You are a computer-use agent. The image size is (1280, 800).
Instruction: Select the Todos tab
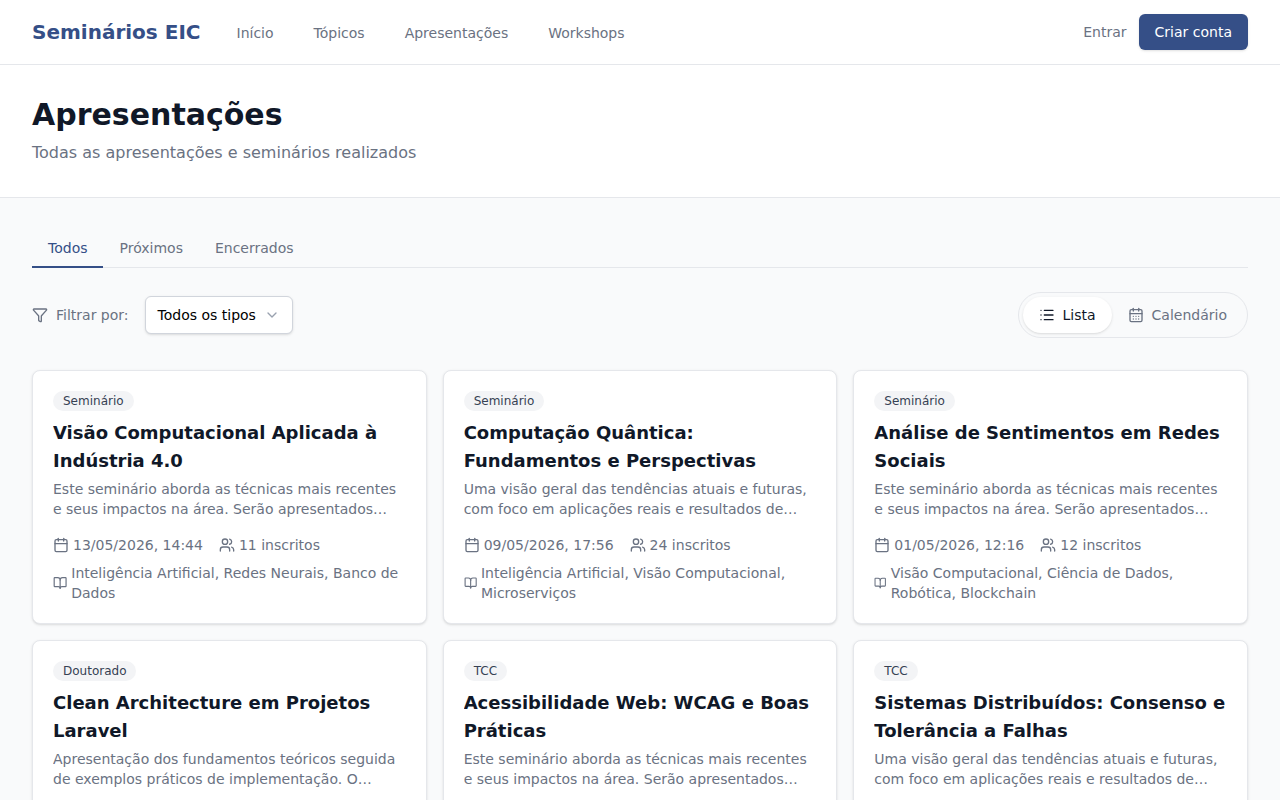(x=68, y=248)
